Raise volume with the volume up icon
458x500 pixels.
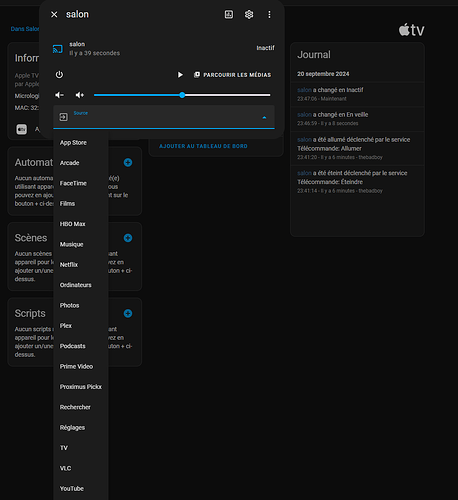pos(80,95)
